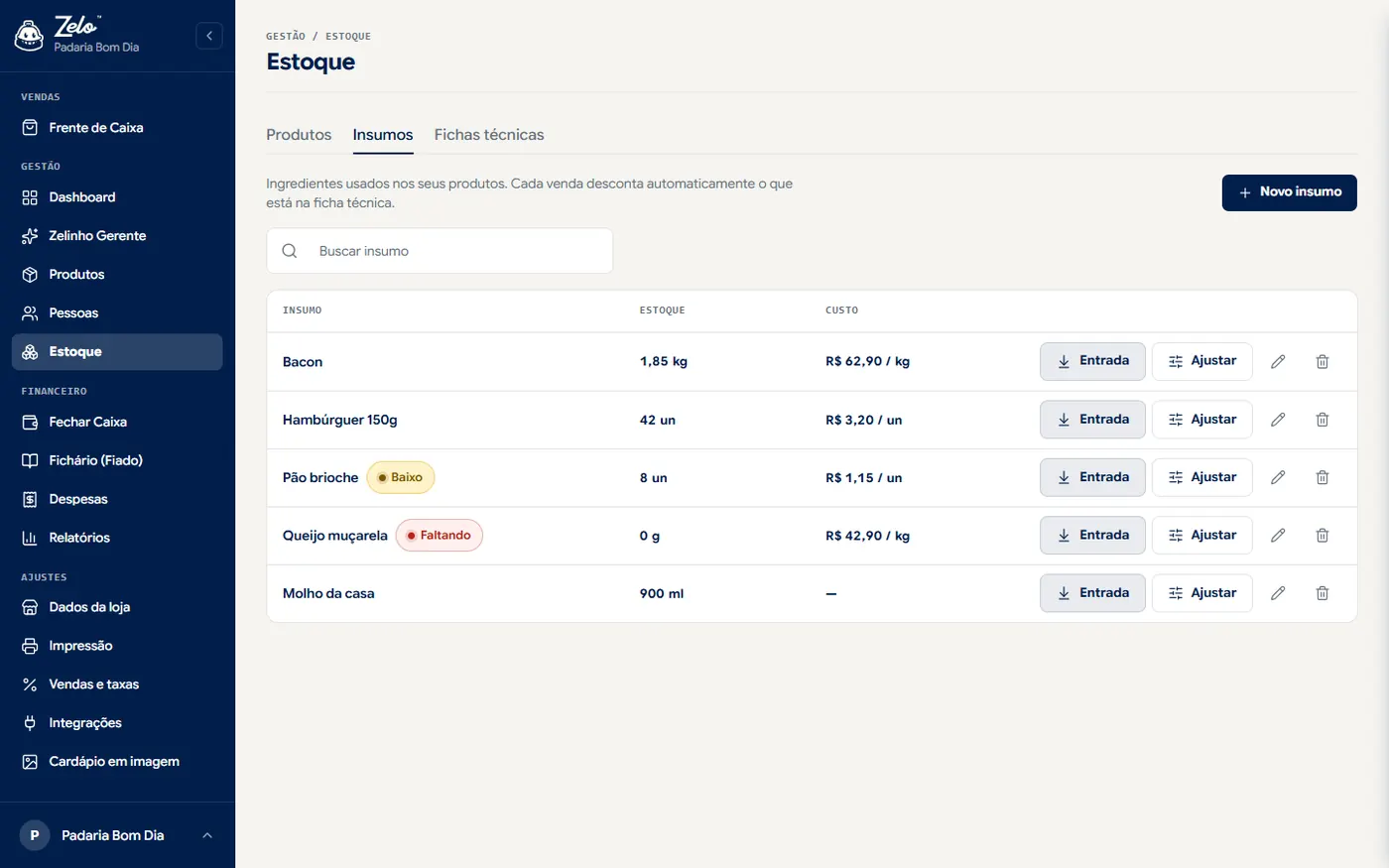Trash the Queijo muçarela row
The height and width of the screenshot is (868, 1389).
pyautogui.click(x=1323, y=536)
